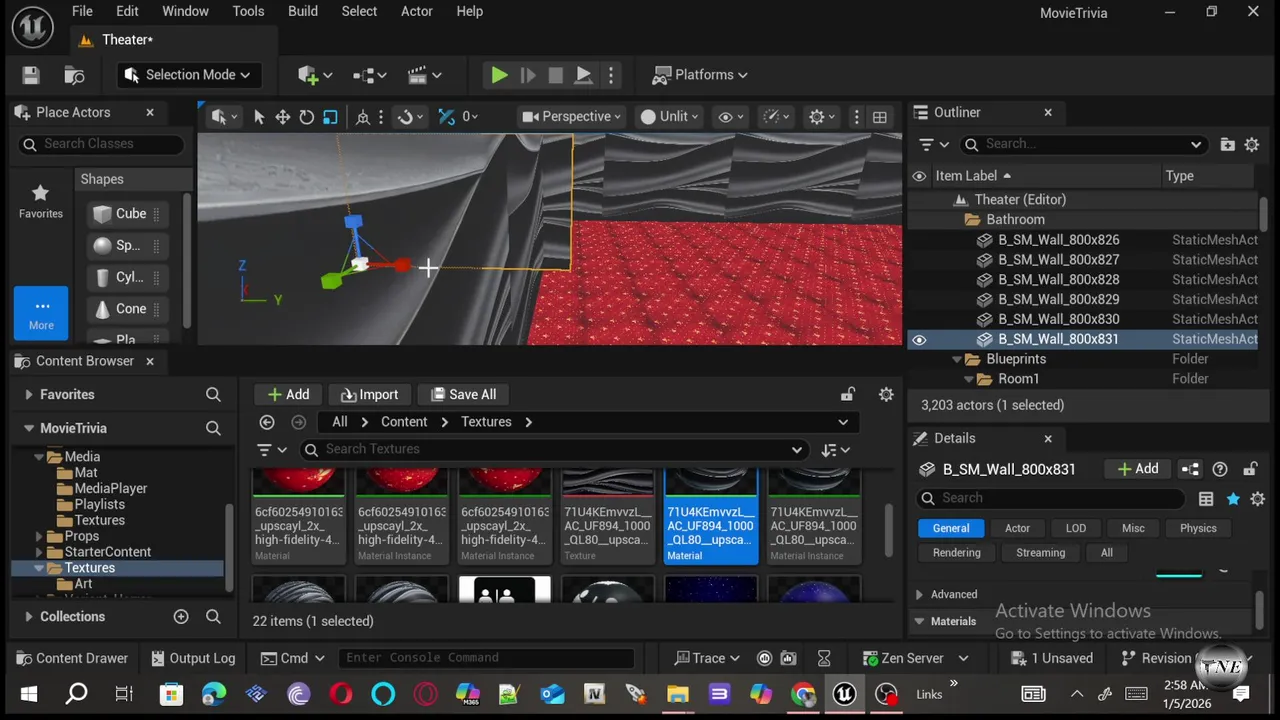
Task: Click Save All in Content Browser
Action: pos(463,394)
